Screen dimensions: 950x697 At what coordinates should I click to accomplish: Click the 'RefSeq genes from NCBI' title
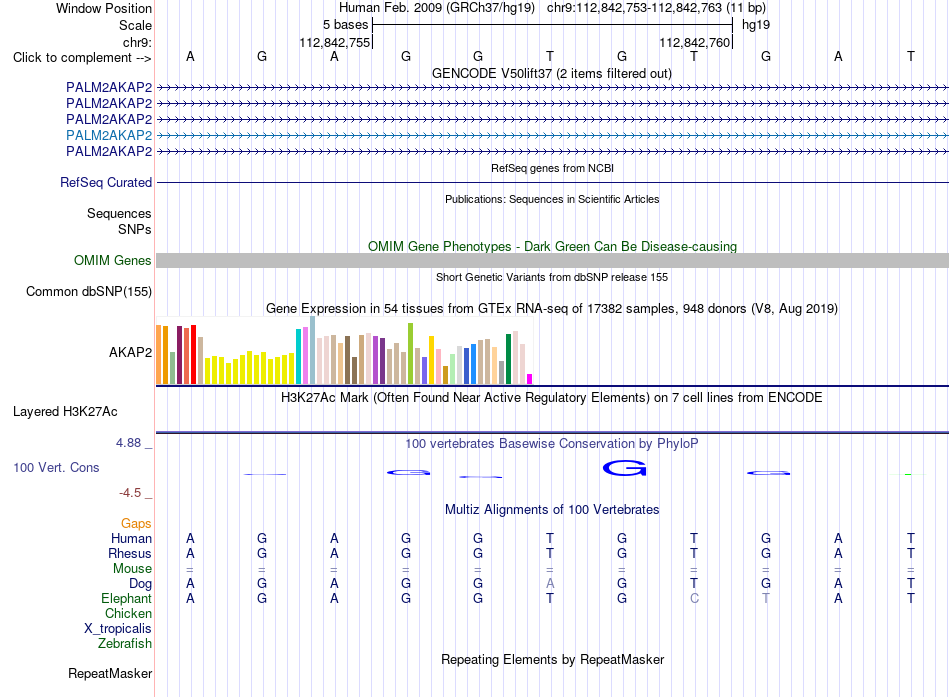pyautogui.click(x=552, y=168)
